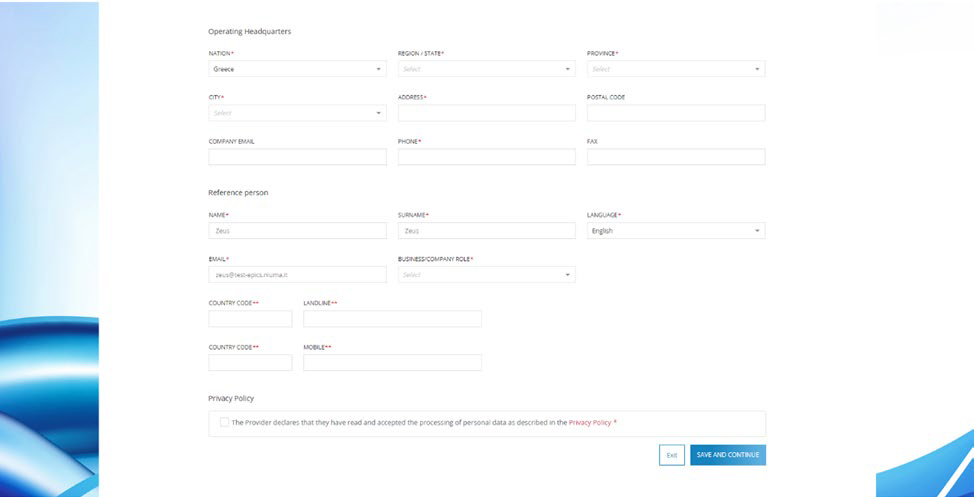This screenshot has height=497, width=974.
Task: Open the Province select dropdown
Action: coord(675,69)
